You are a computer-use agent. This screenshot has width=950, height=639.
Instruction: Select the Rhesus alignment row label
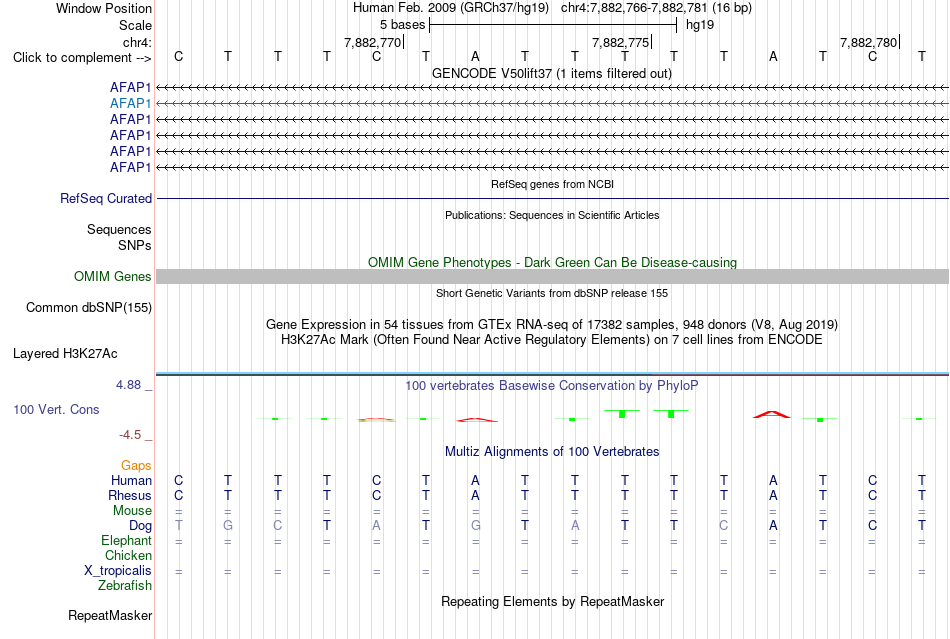pyautogui.click(x=130, y=495)
